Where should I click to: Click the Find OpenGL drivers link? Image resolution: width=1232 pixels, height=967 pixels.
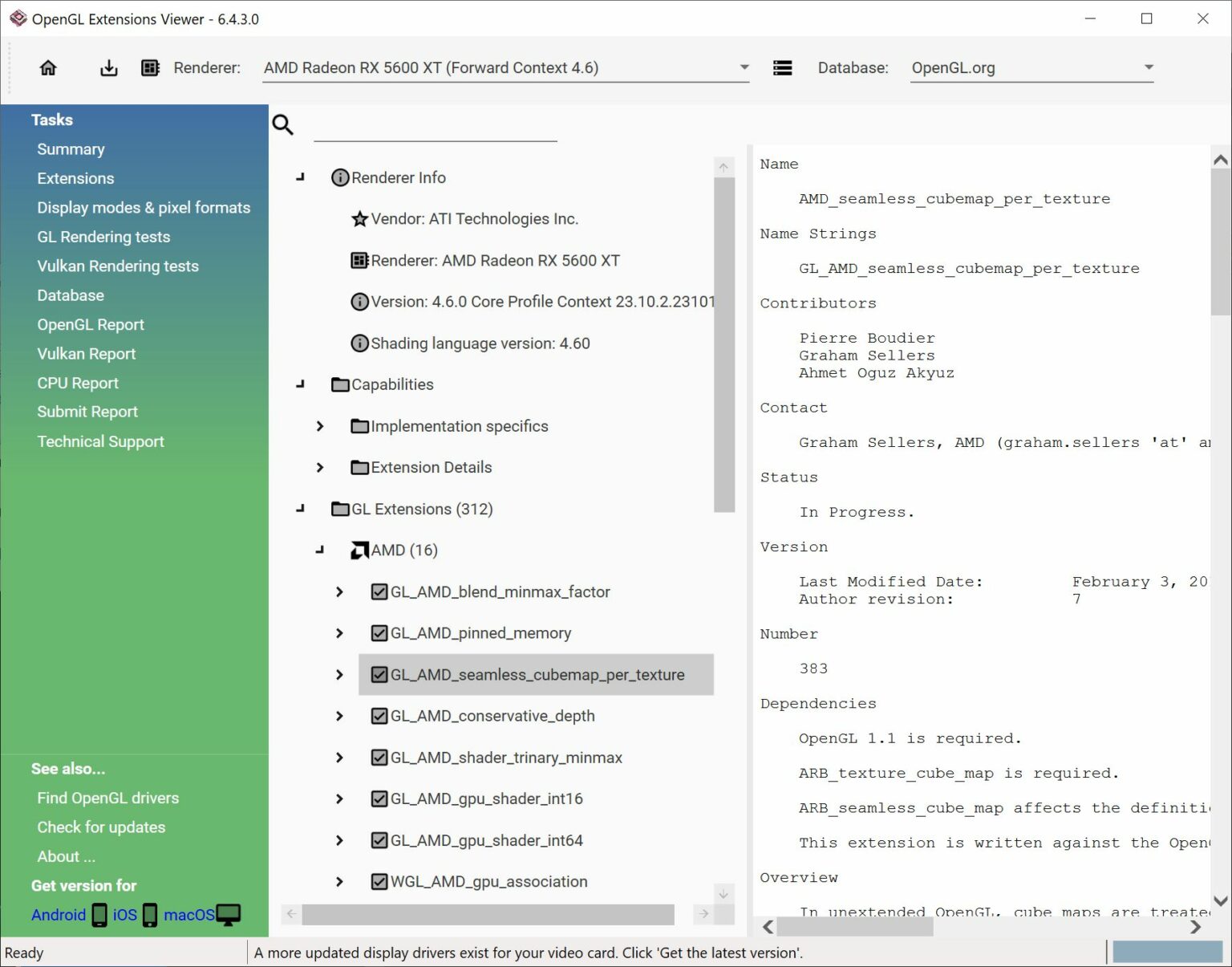click(x=107, y=798)
